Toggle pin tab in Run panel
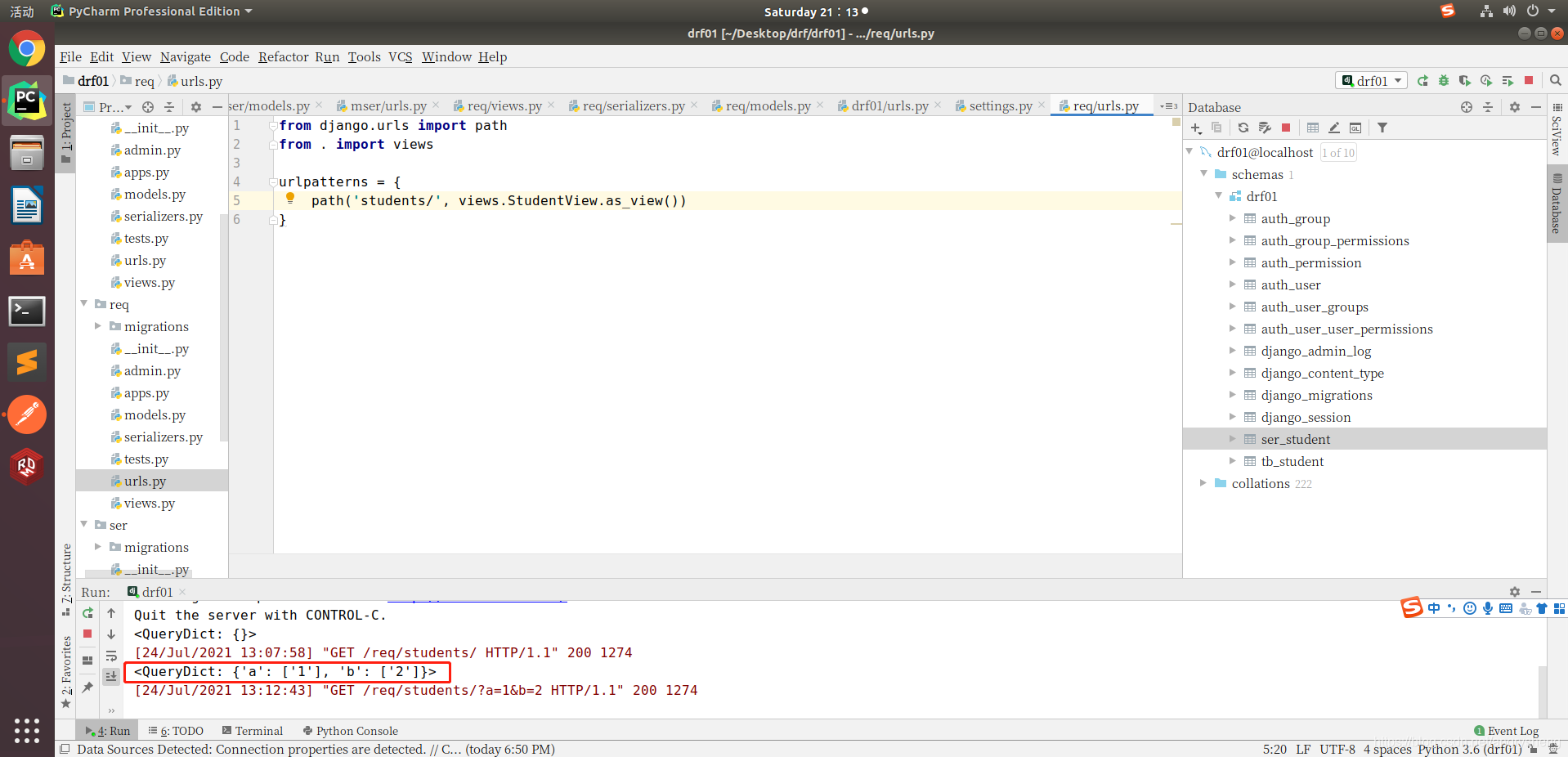The width and height of the screenshot is (1568, 757). point(87,688)
